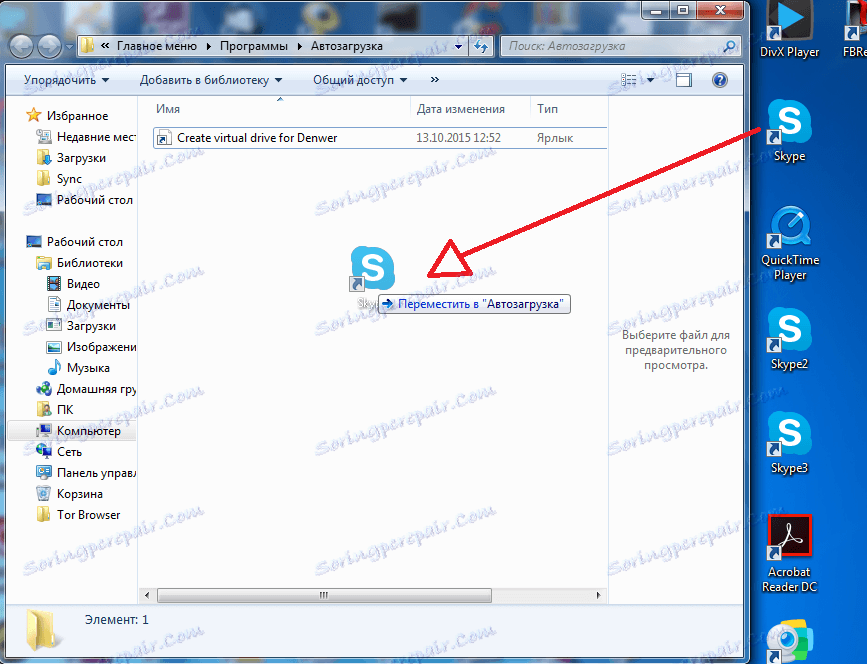867x664 pixels.
Task: Expand breadcrumb arrow after Программы
Action: 300,46
